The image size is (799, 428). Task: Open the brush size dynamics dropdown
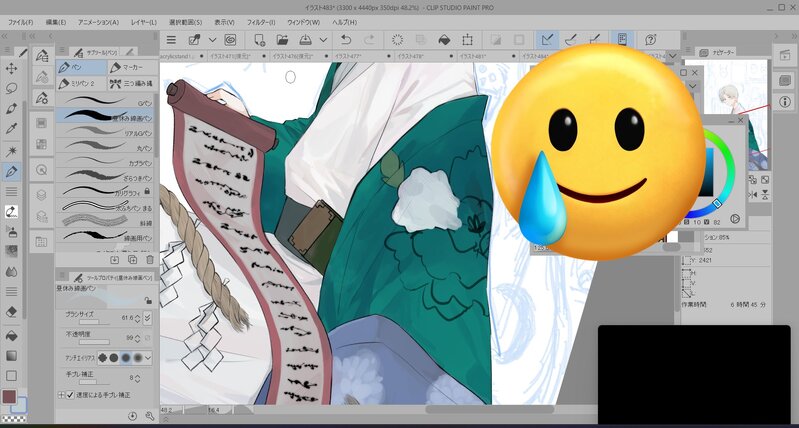(x=149, y=318)
